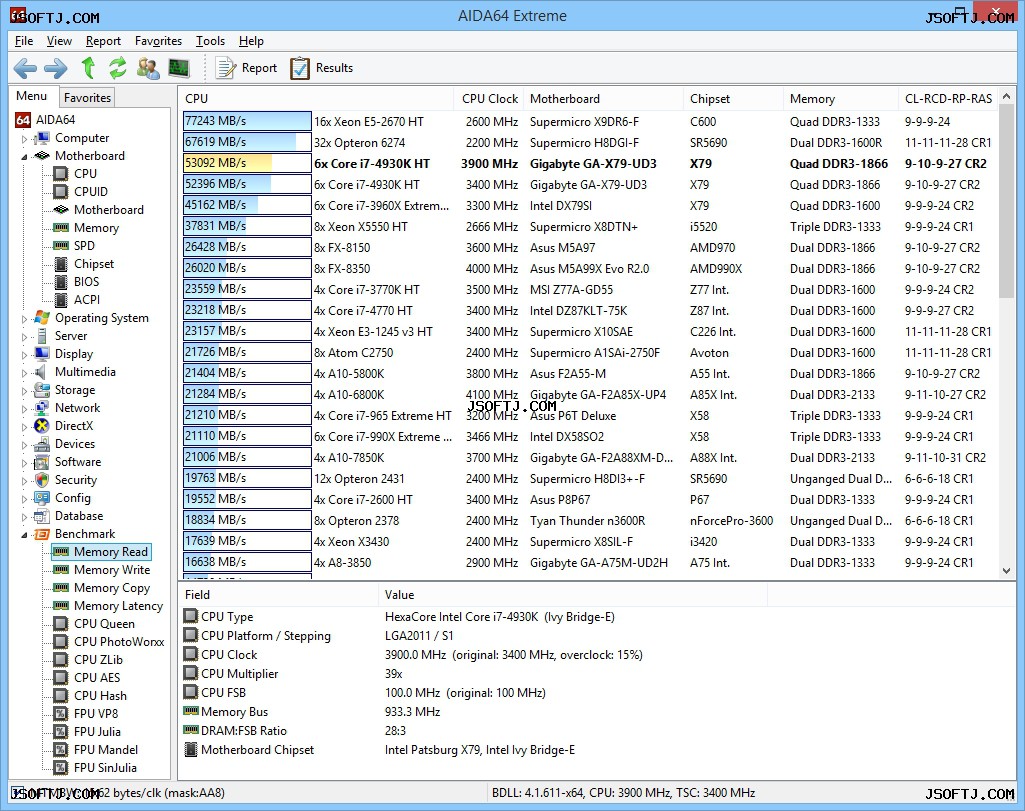Click the 77243 MB/s result bar
The height and width of the screenshot is (811, 1025).
click(247, 121)
